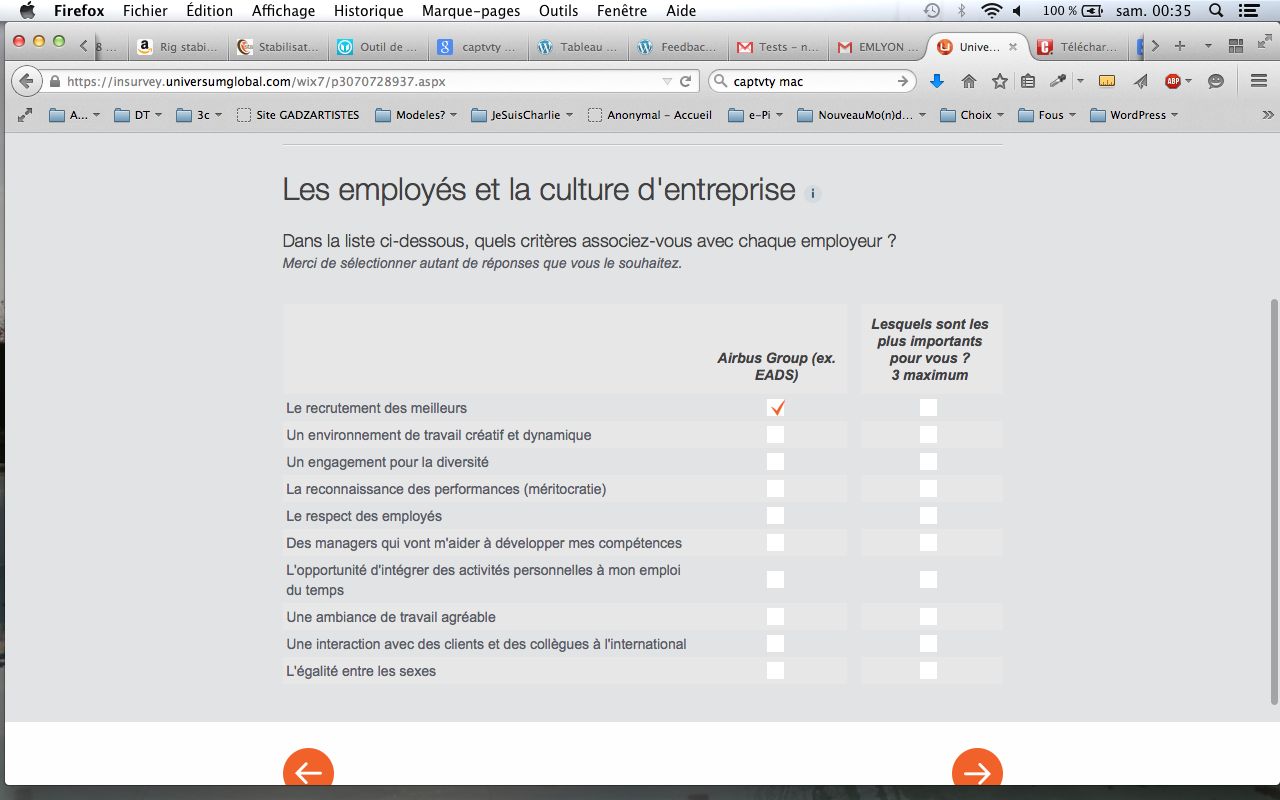The width and height of the screenshot is (1280, 800).
Task: Mark Le respect des employés as most important
Action: coord(929,515)
